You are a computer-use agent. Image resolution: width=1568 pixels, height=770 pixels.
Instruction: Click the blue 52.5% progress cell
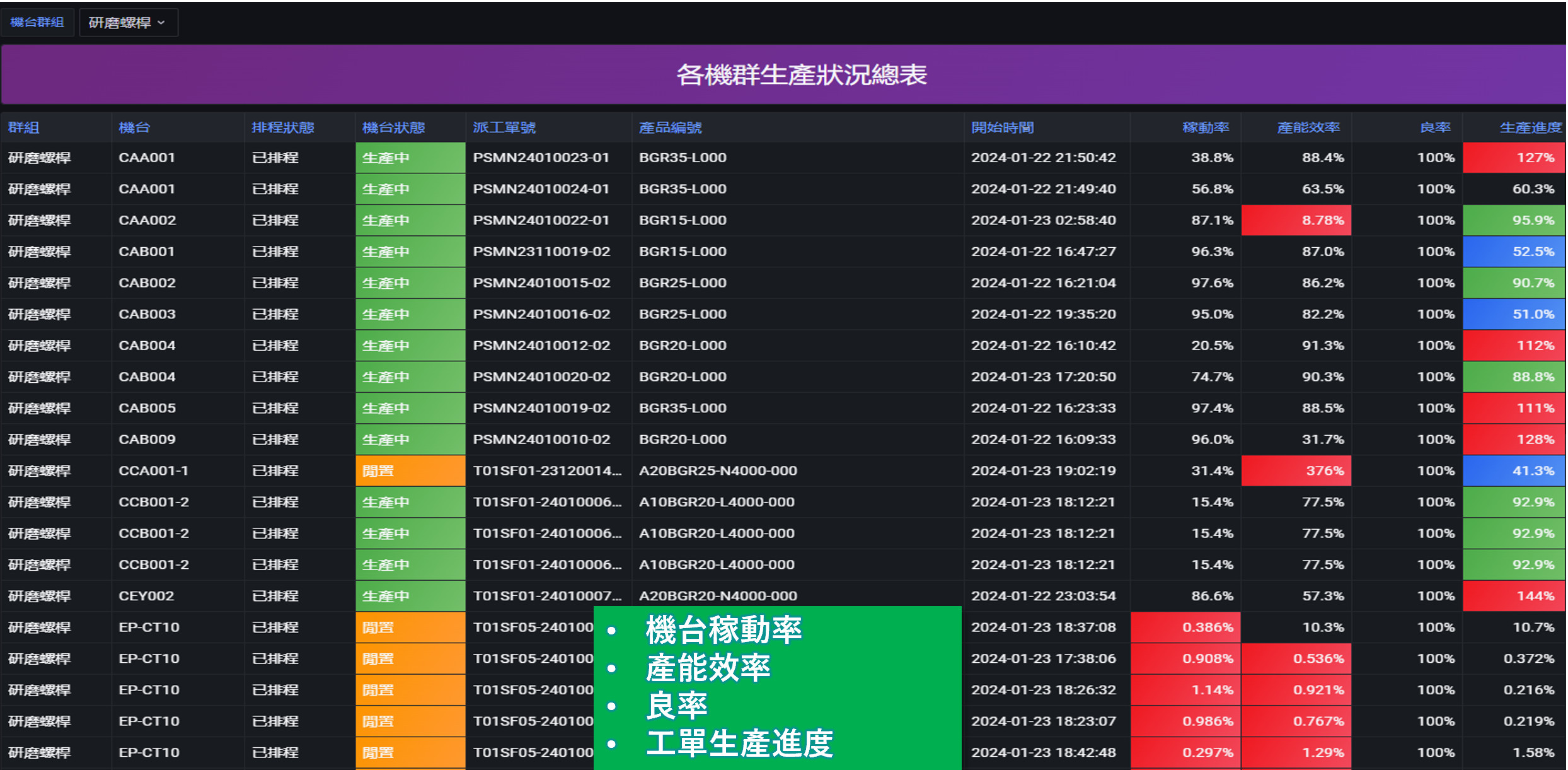pos(1514,252)
